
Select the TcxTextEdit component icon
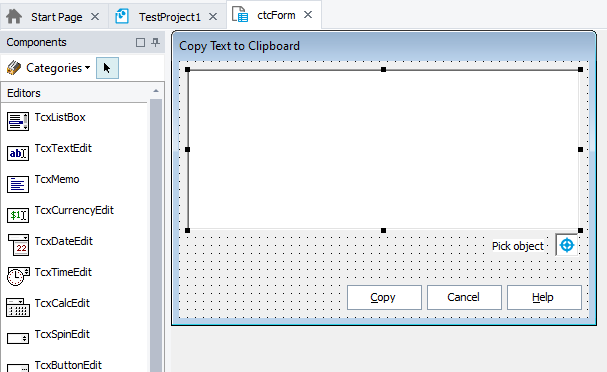pos(18,153)
